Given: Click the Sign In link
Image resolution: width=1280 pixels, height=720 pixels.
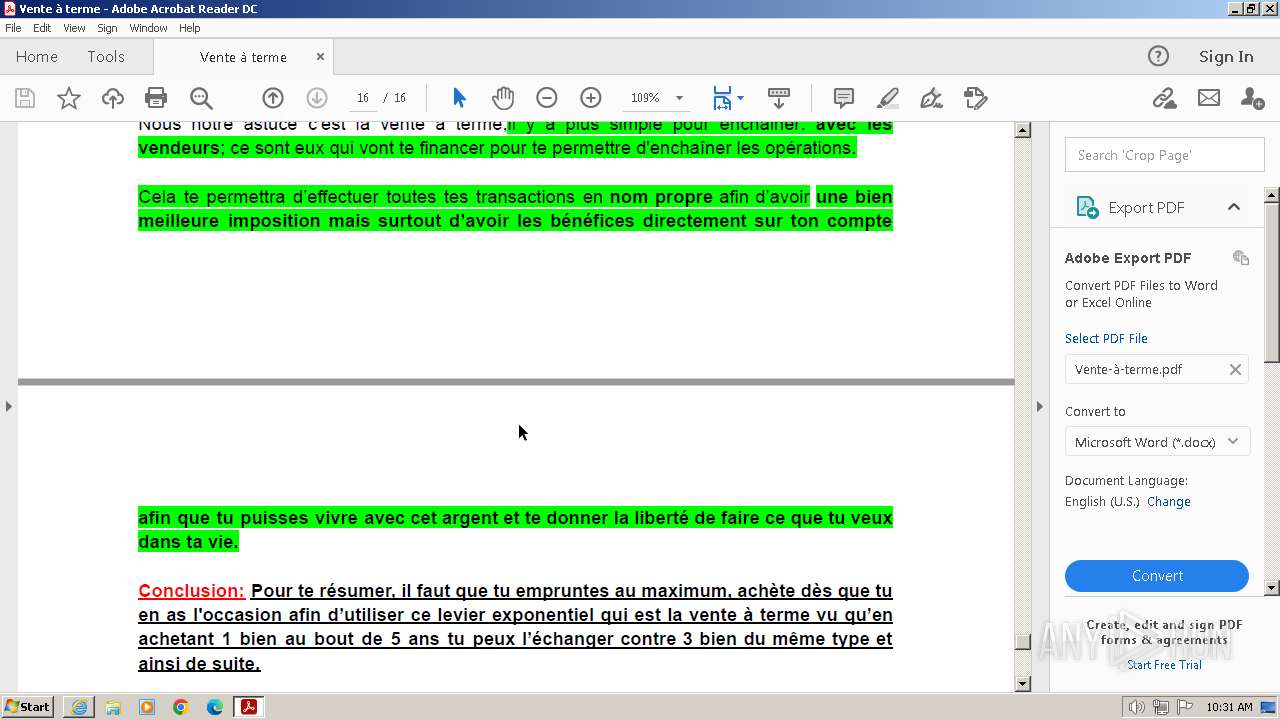Looking at the screenshot, I should (x=1226, y=57).
